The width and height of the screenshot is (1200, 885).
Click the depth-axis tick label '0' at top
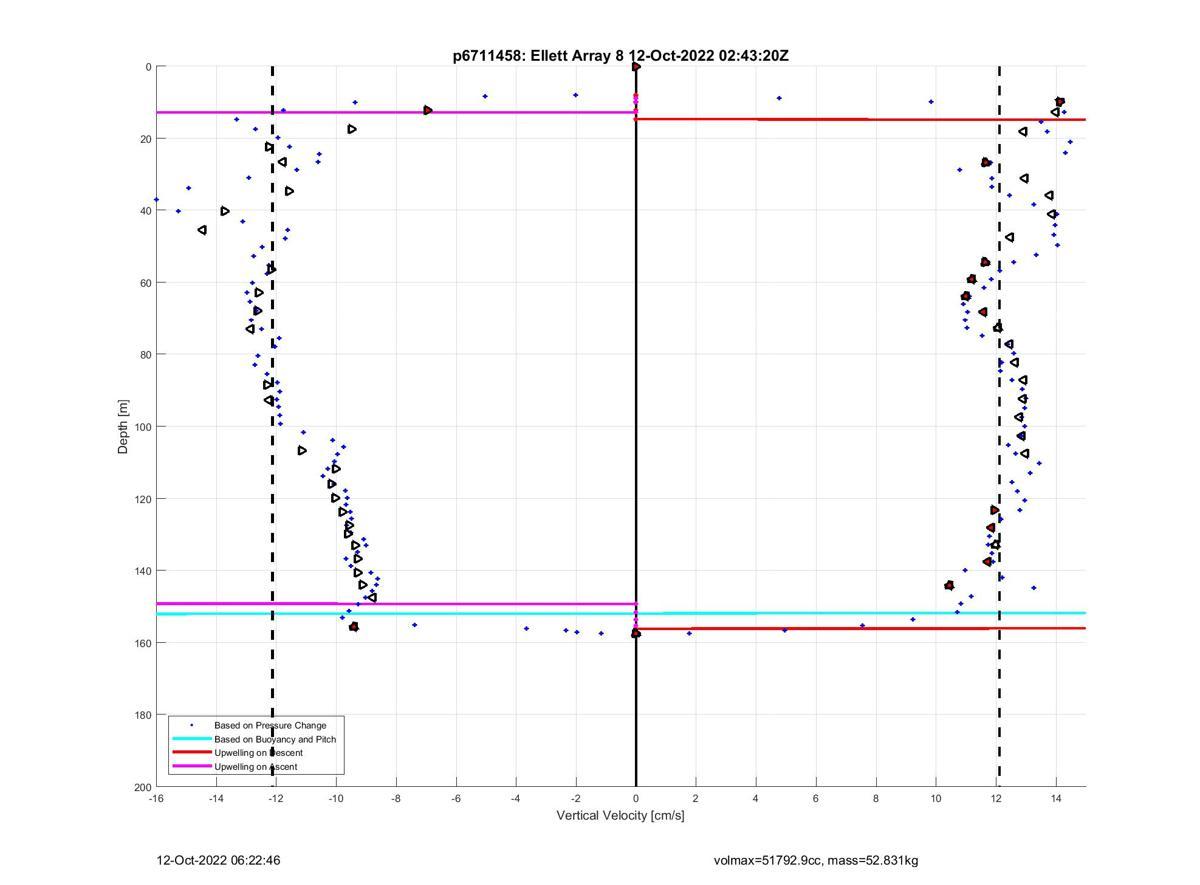coord(148,67)
